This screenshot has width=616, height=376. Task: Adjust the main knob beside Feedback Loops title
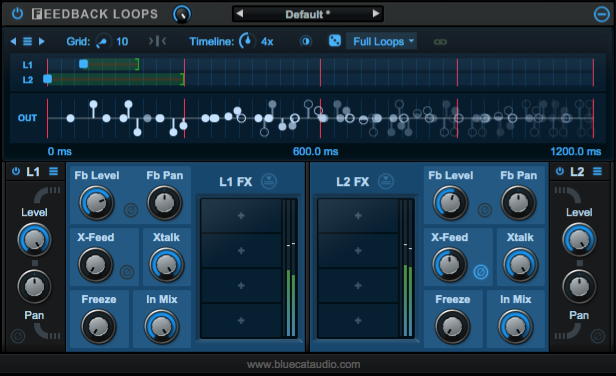pyautogui.click(x=182, y=14)
